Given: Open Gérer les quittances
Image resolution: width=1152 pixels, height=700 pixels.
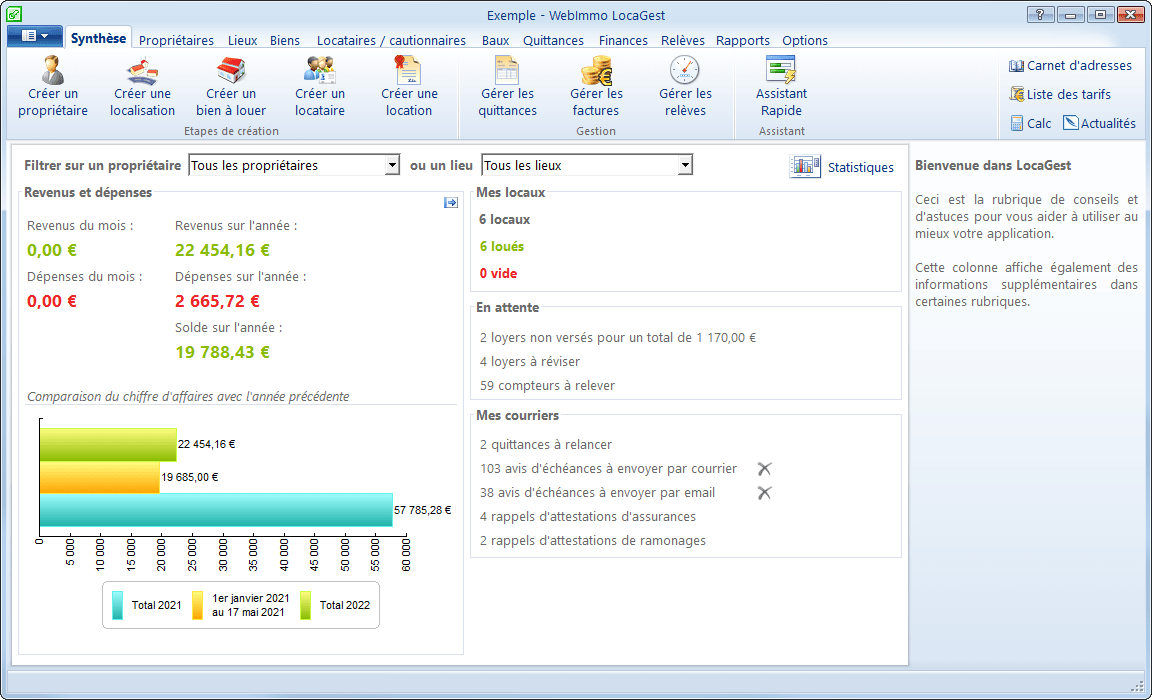Looking at the screenshot, I should (507, 70).
